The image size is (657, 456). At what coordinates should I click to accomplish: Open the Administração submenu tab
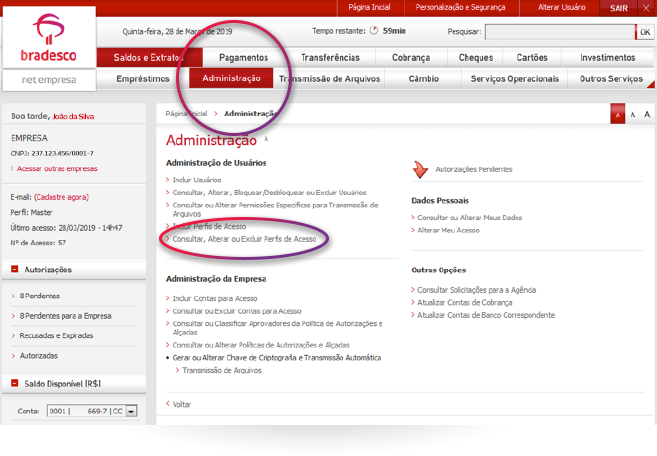coord(231,79)
